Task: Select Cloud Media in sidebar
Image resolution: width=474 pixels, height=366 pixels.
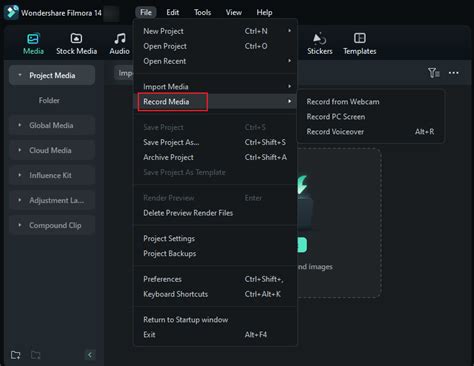Action: click(52, 150)
